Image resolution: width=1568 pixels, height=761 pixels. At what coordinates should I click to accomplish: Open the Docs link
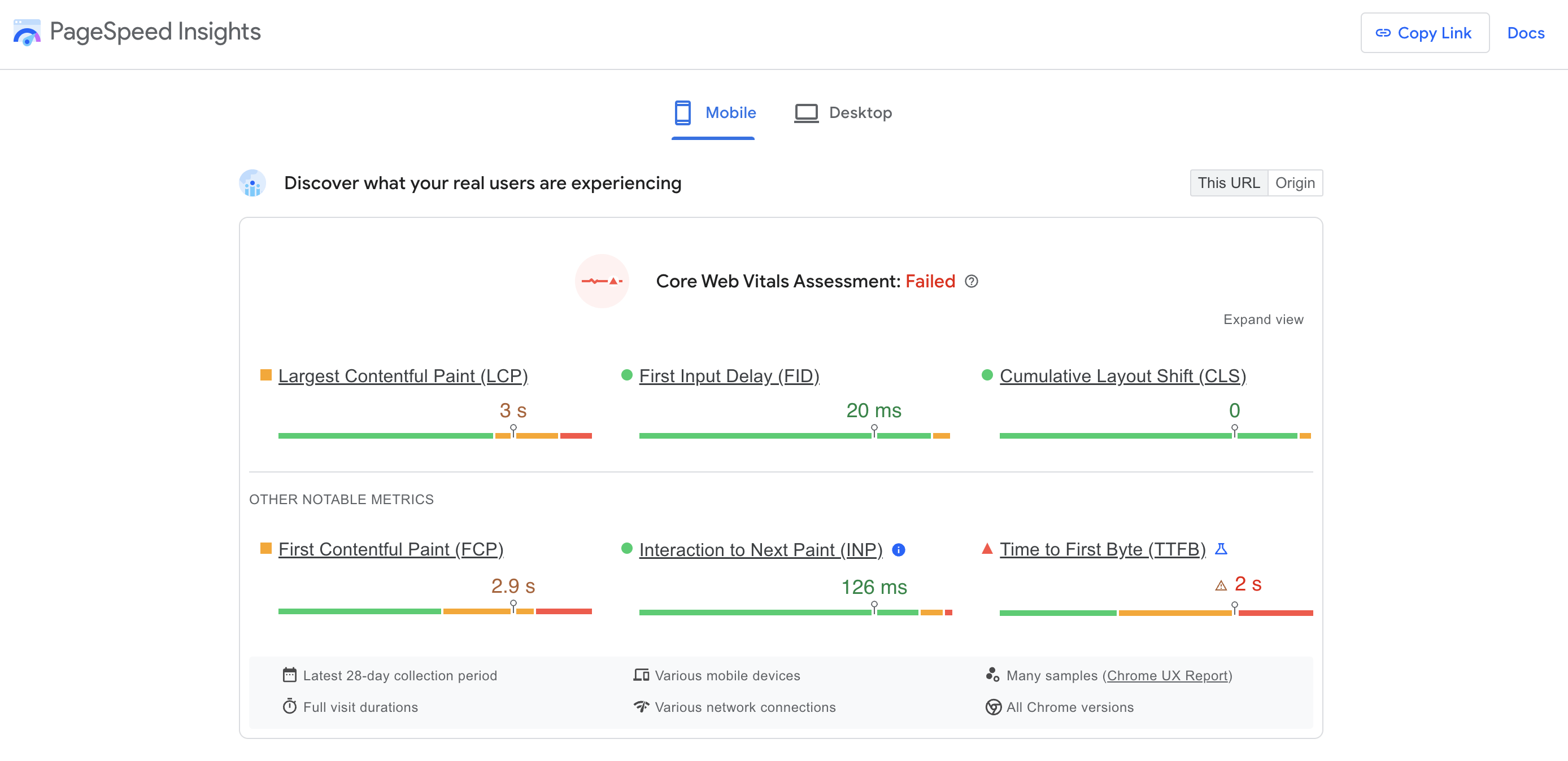(1526, 33)
